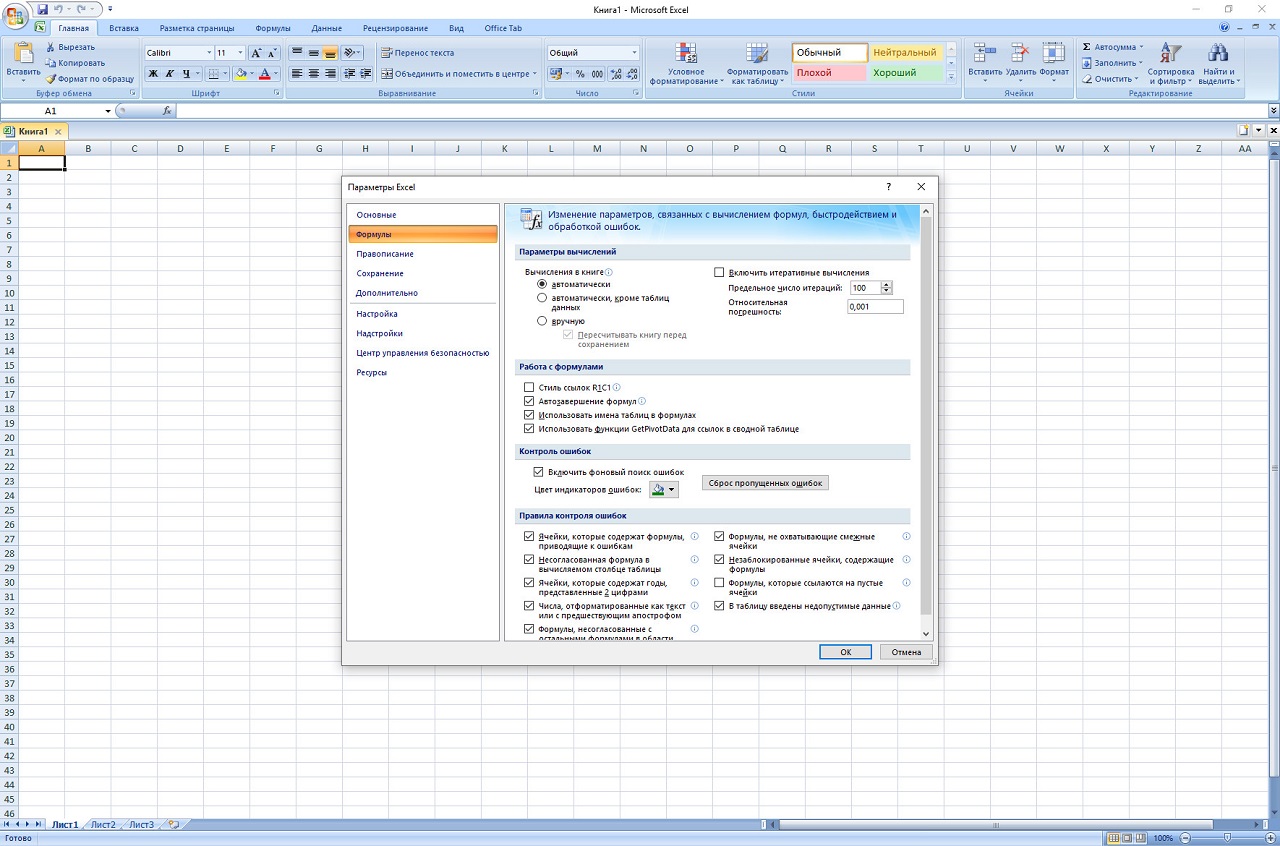Enable iterative calculations checkbox
The height and width of the screenshot is (846, 1280).
click(x=719, y=272)
